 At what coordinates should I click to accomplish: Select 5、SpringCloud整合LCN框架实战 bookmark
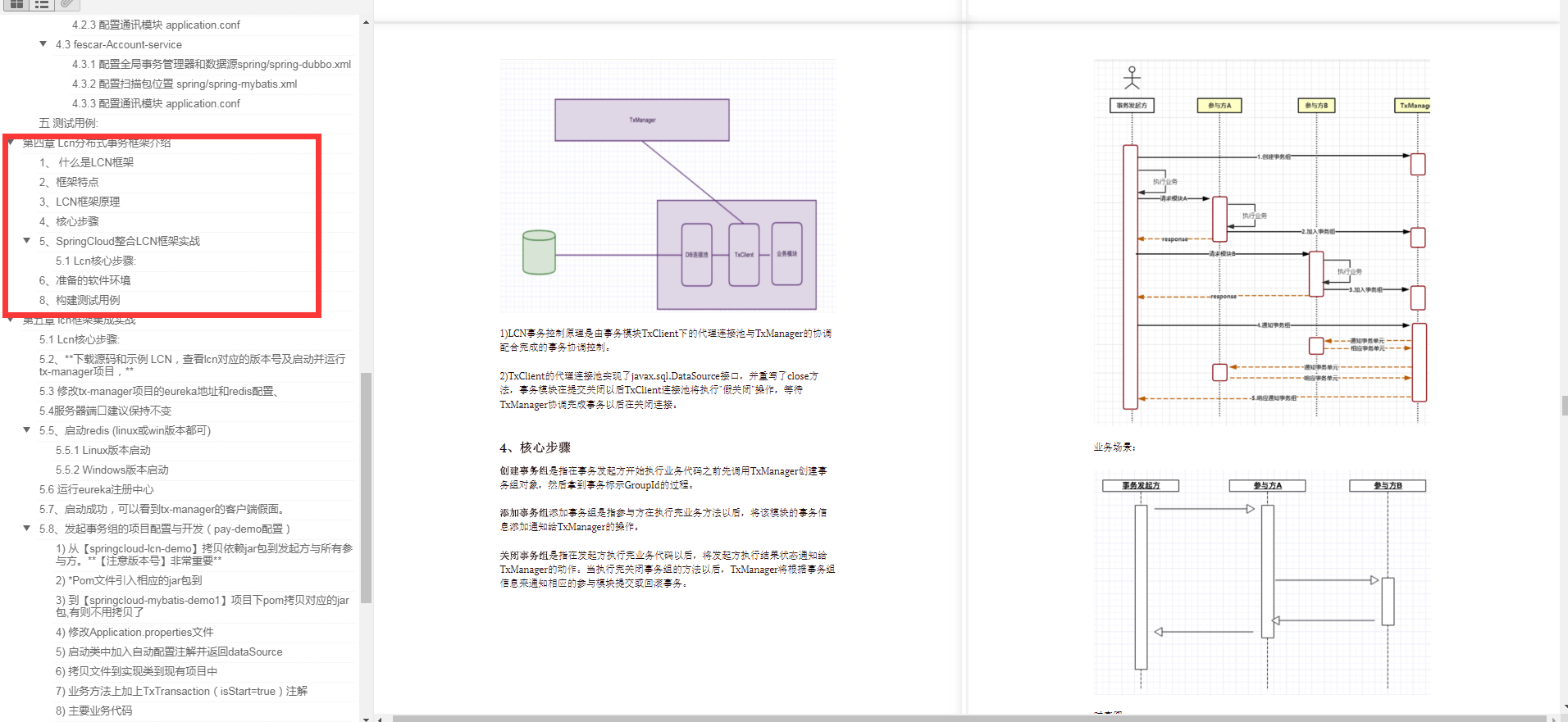click(x=120, y=241)
